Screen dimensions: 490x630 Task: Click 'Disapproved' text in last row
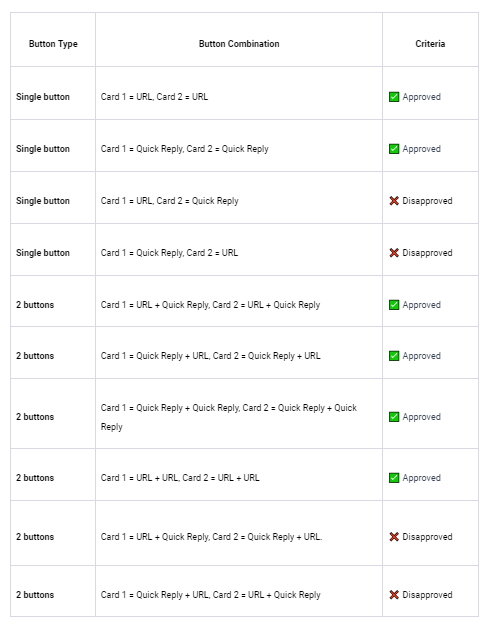pyautogui.click(x=427, y=595)
